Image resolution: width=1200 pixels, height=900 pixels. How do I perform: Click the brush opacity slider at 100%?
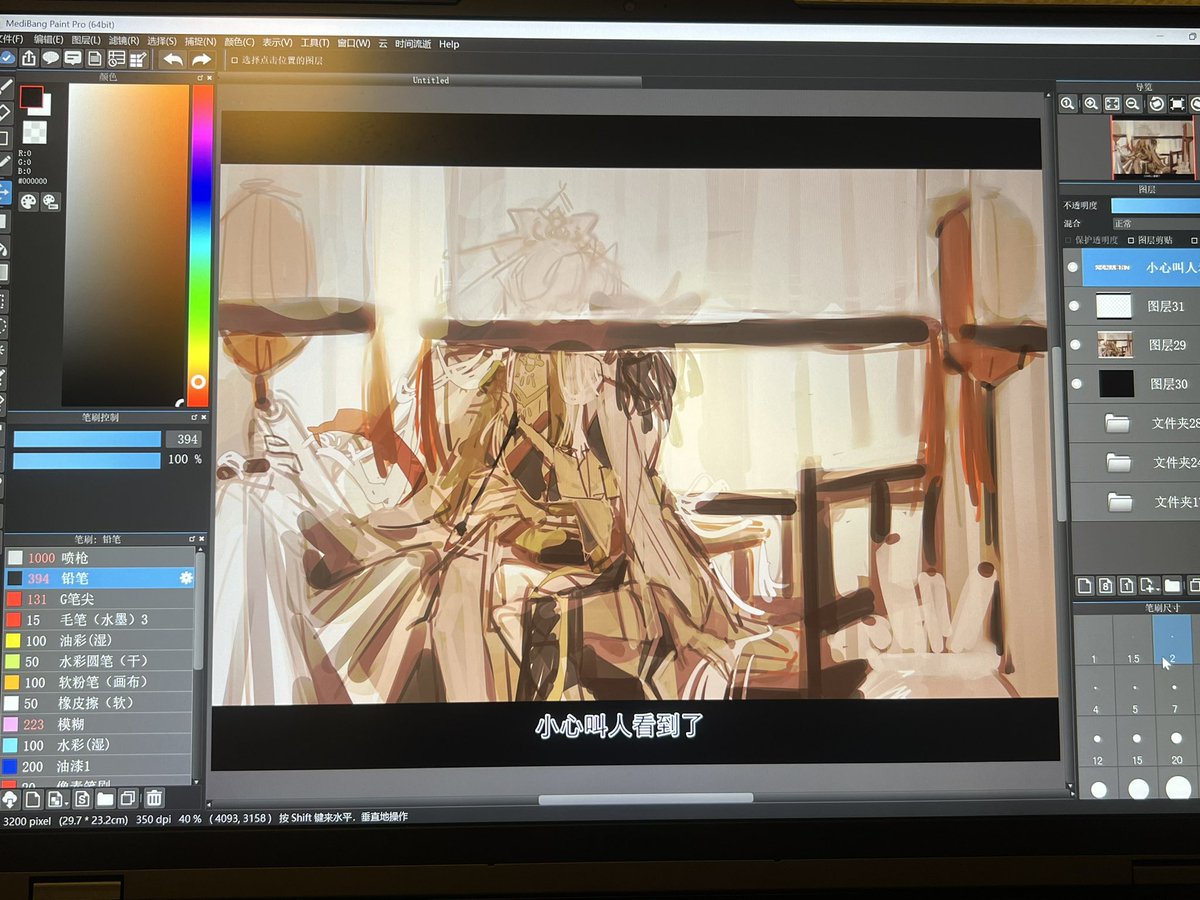click(87, 460)
